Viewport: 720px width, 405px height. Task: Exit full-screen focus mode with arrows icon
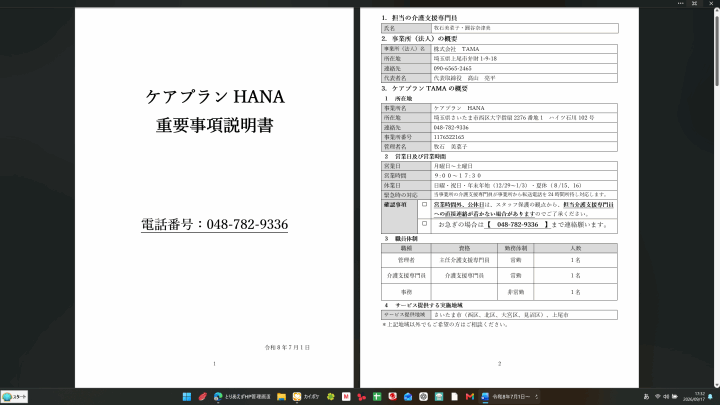point(695,3)
